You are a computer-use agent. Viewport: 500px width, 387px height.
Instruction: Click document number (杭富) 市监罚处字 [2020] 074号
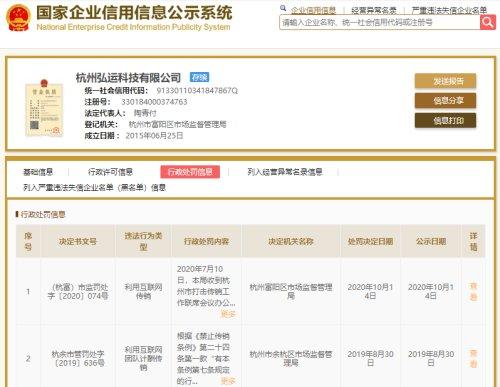(78, 291)
